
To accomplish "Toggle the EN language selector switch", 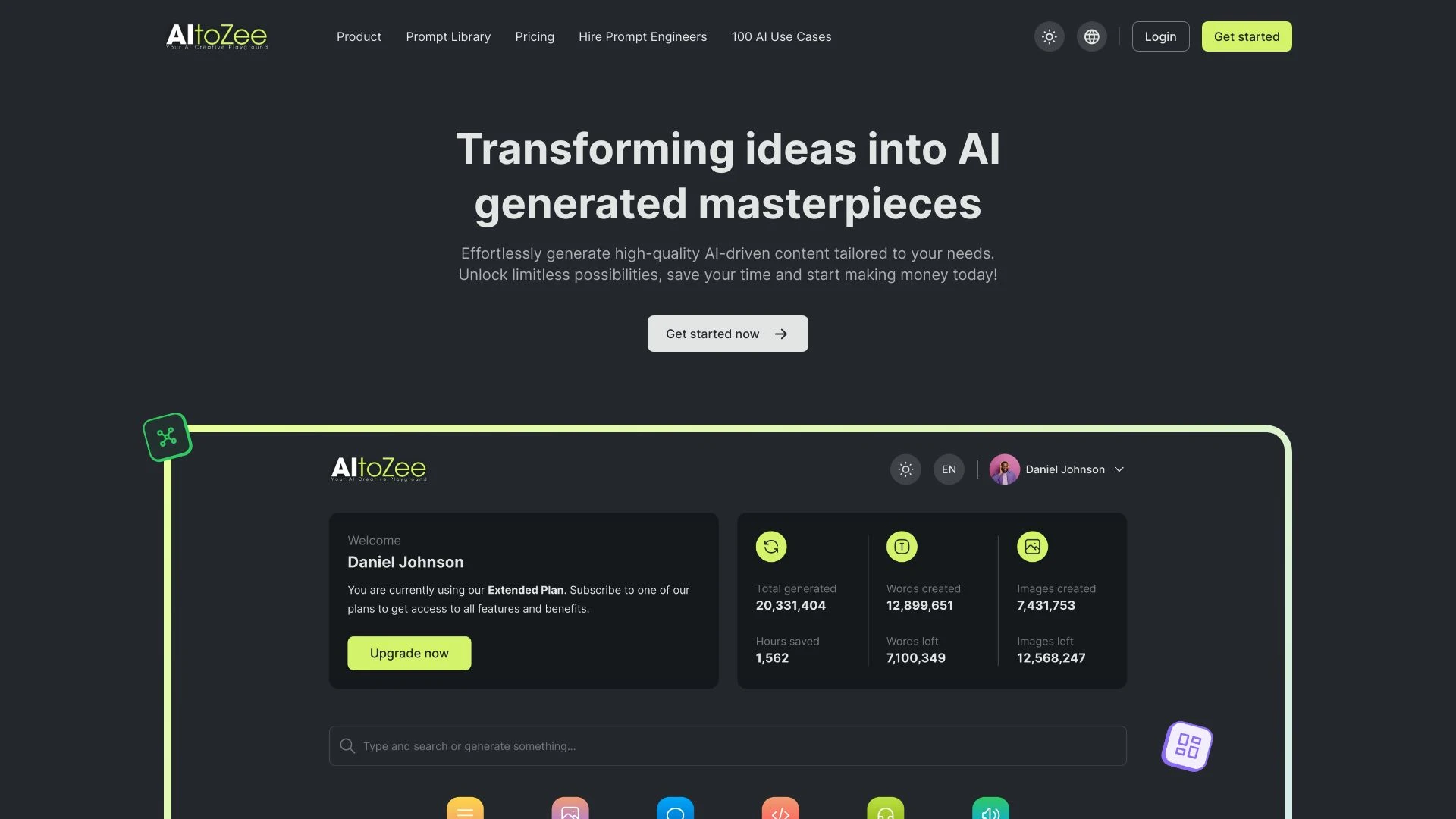I will [948, 469].
